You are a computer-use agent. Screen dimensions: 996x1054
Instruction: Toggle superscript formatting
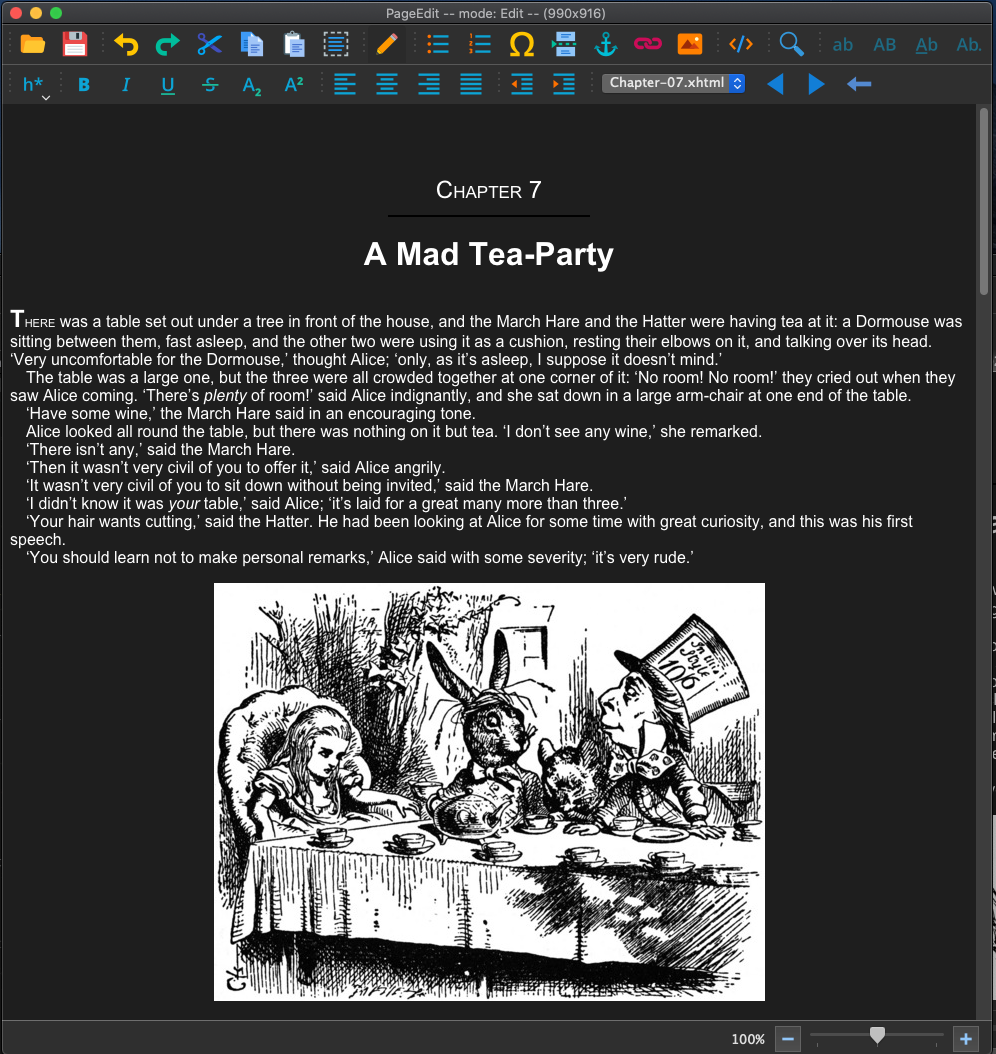pyautogui.click(x=294, y=84)
